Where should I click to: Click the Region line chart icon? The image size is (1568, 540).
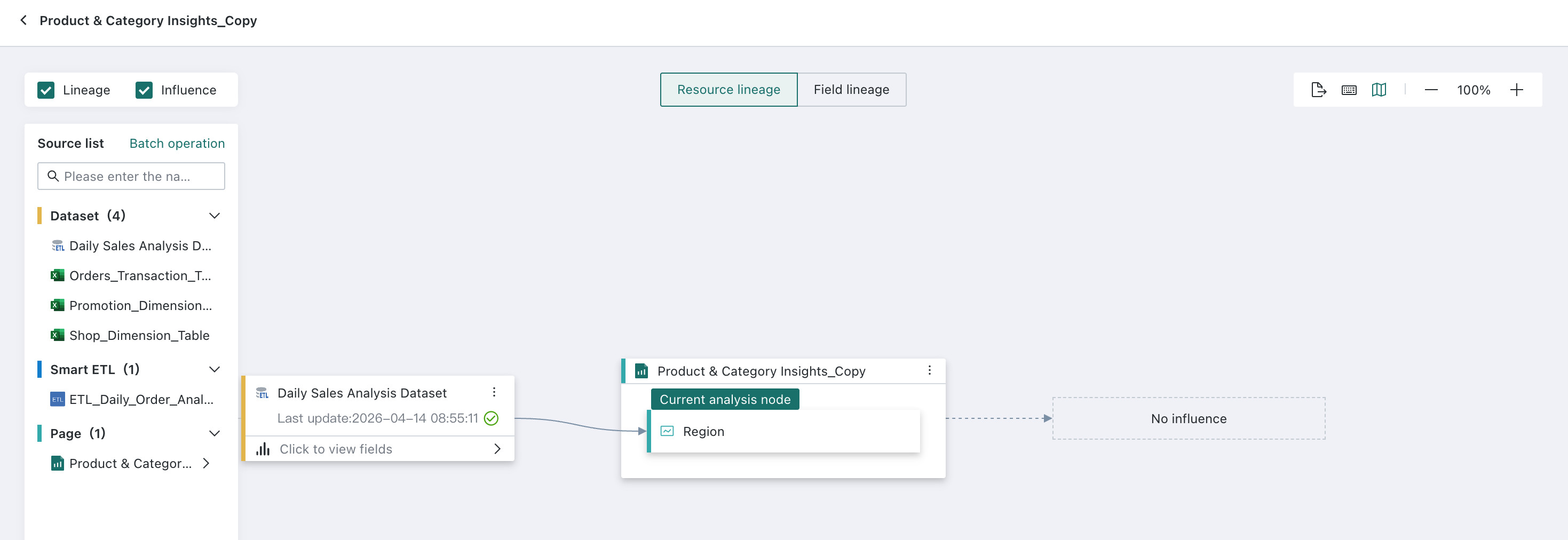coord(667,431)
